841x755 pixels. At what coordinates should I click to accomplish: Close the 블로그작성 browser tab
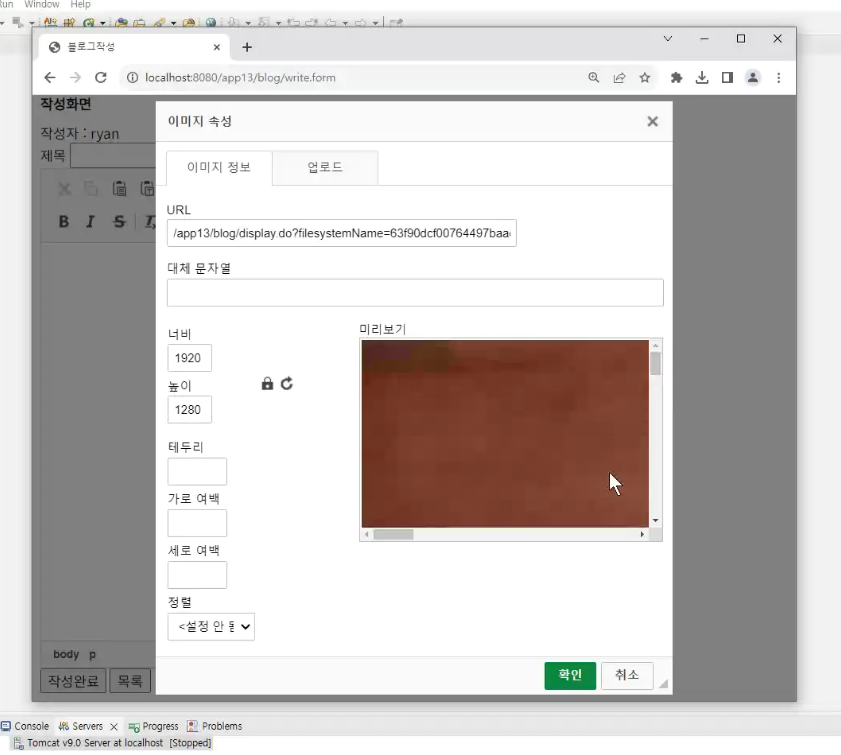click(217, 47)
